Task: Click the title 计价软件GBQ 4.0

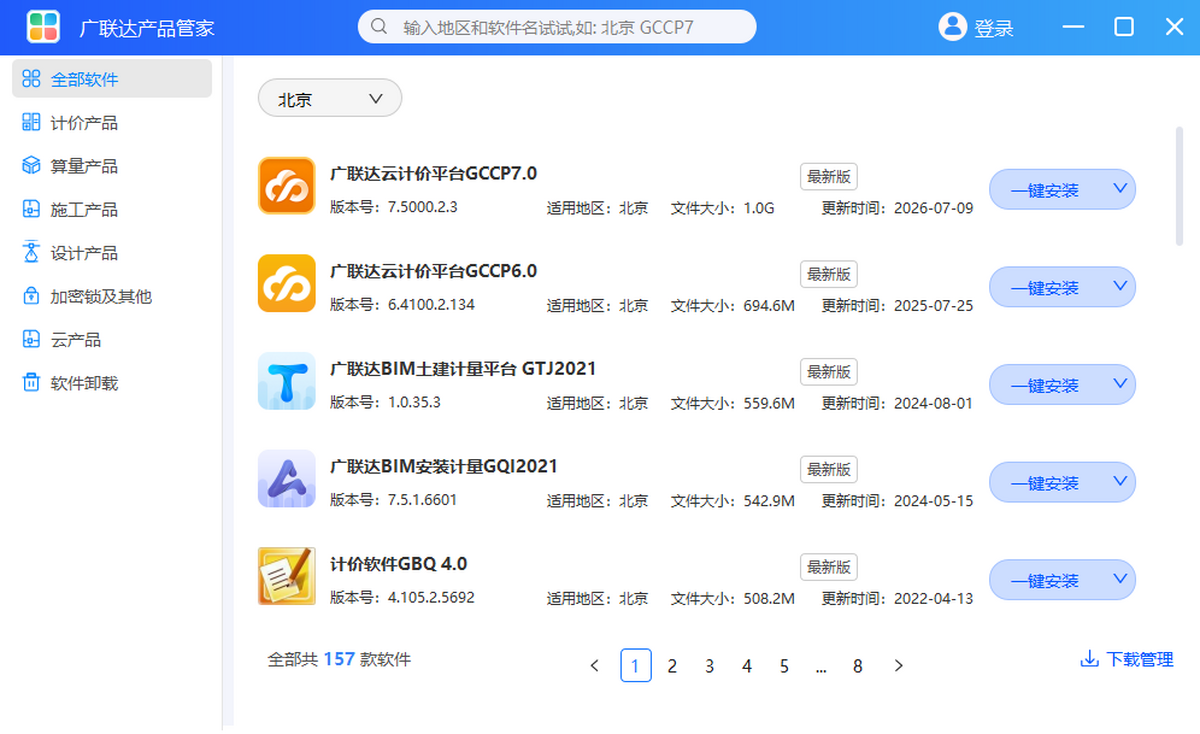Action: pyautogui.click(x=398, y=564)
